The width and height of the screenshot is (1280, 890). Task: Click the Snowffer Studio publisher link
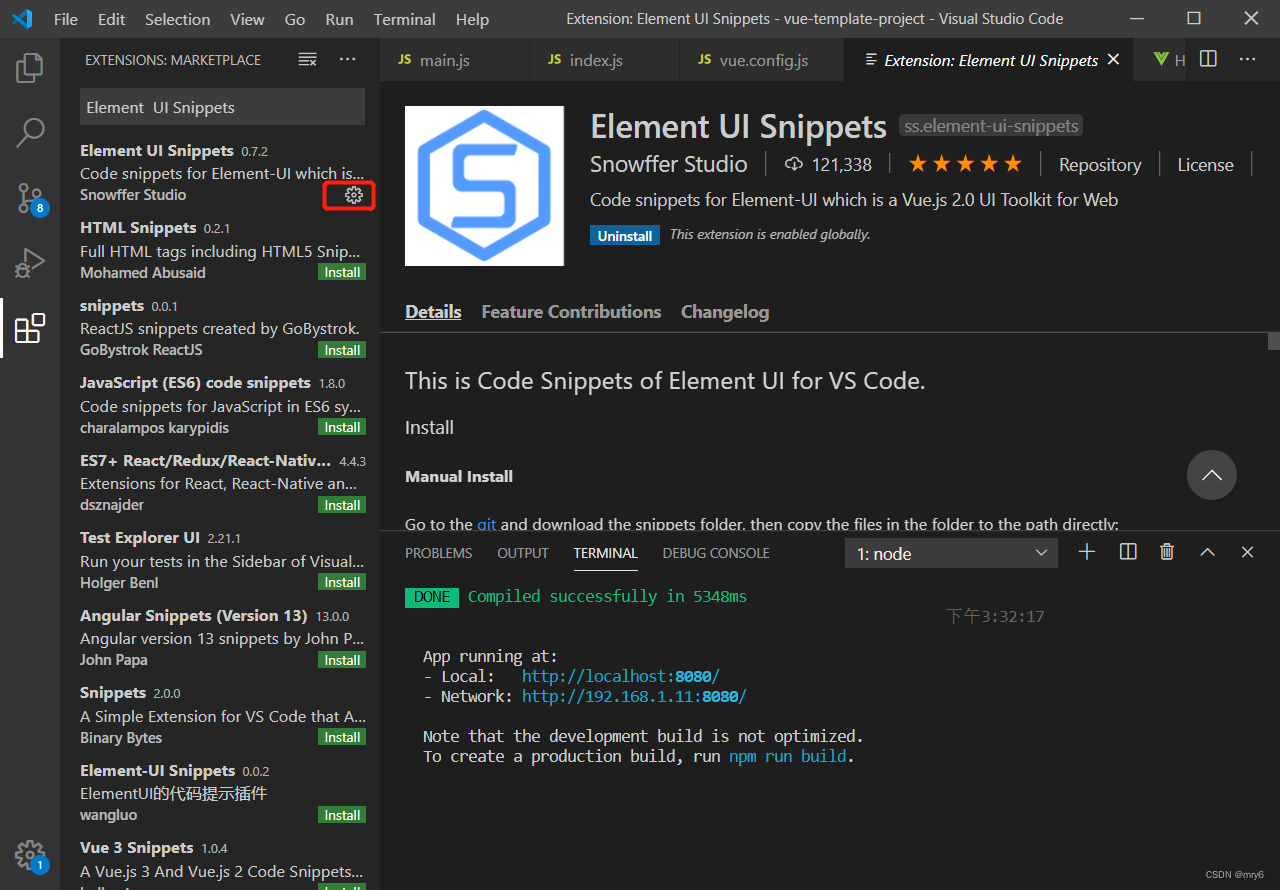tap(668, 164)
